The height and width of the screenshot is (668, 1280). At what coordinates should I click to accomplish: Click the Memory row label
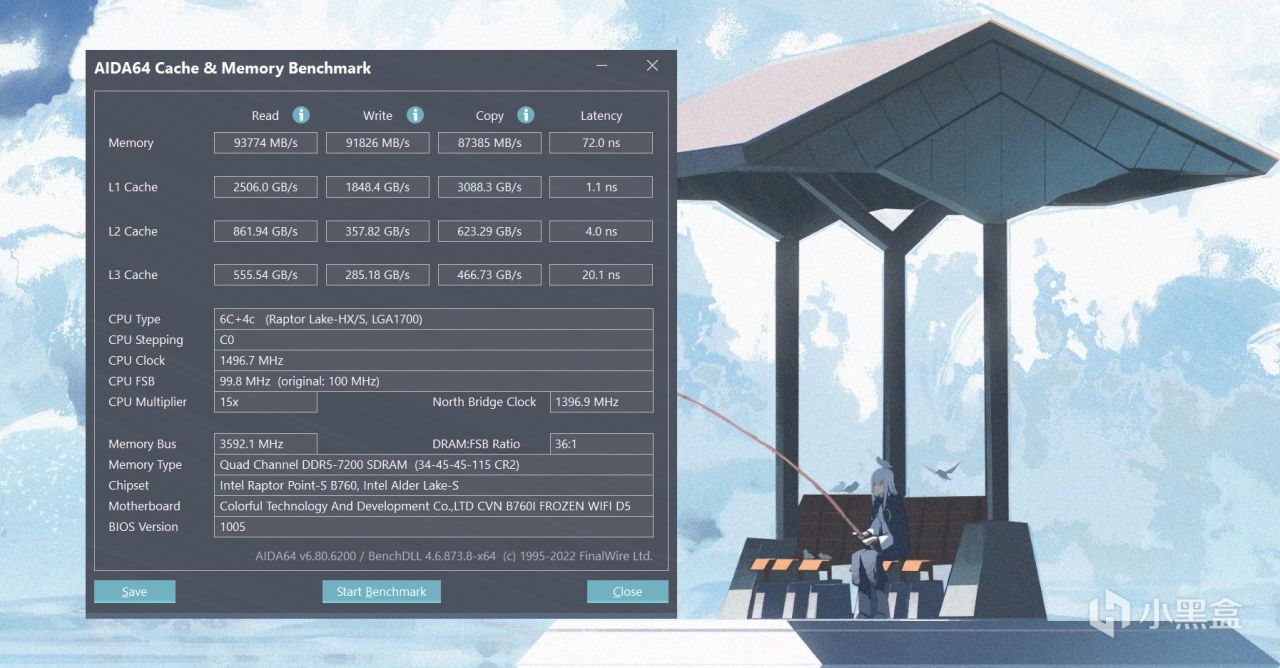[x=131, y=143]
